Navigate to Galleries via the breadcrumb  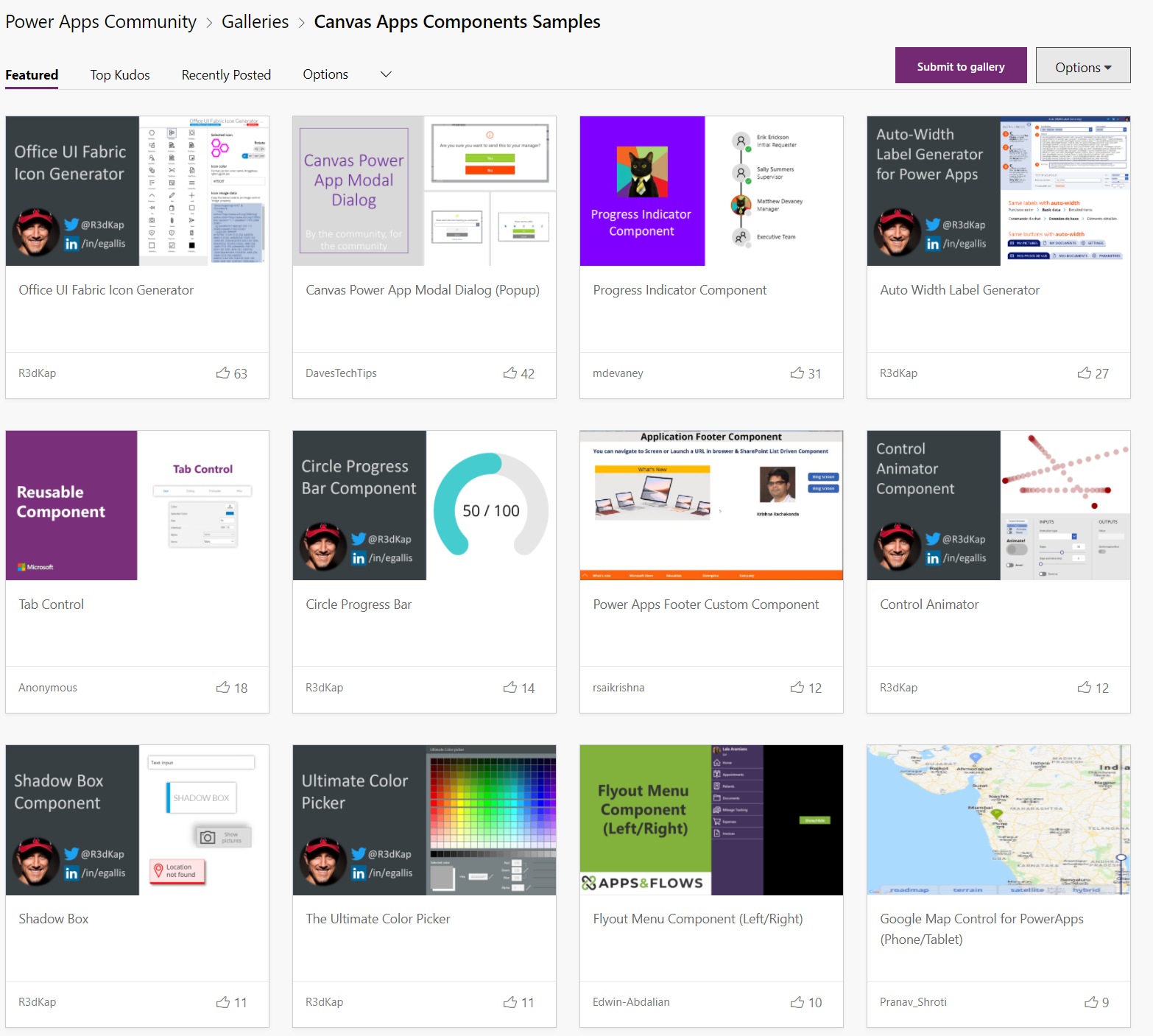[x=255, y=21]
